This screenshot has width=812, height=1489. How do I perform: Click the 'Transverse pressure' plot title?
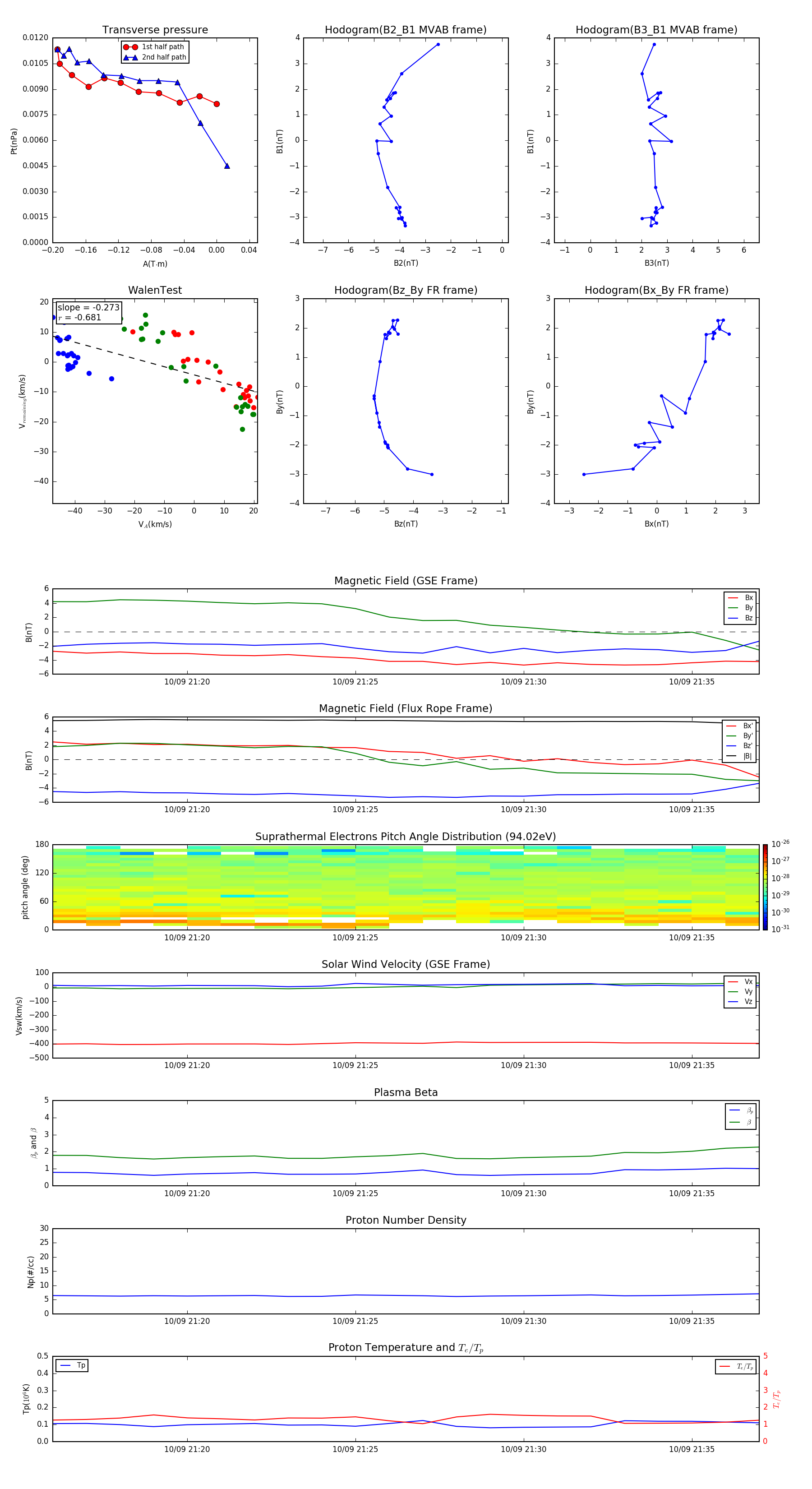(x=155, y=29)
